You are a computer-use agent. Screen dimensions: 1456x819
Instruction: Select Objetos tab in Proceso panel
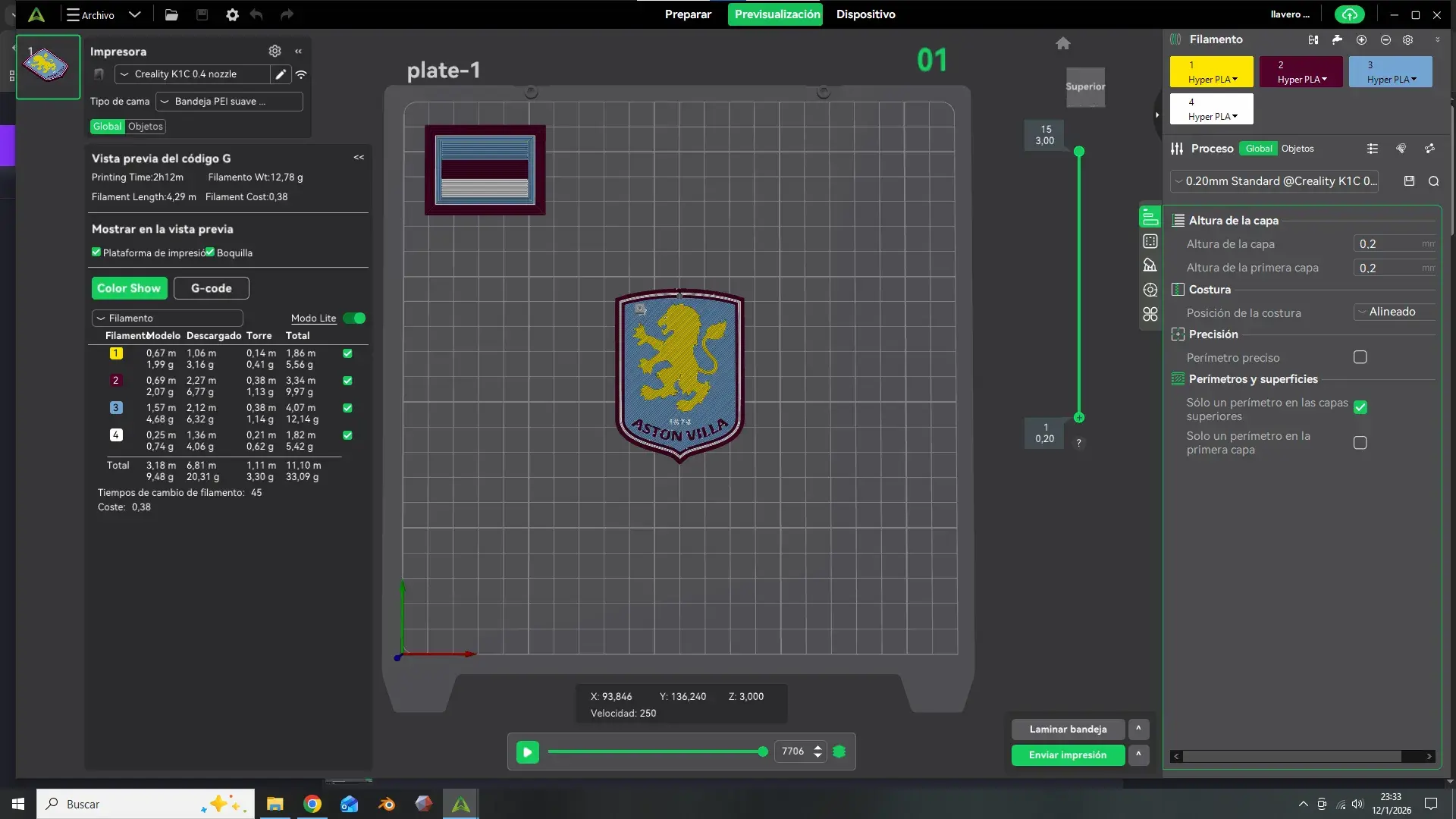pos(1298,149)
